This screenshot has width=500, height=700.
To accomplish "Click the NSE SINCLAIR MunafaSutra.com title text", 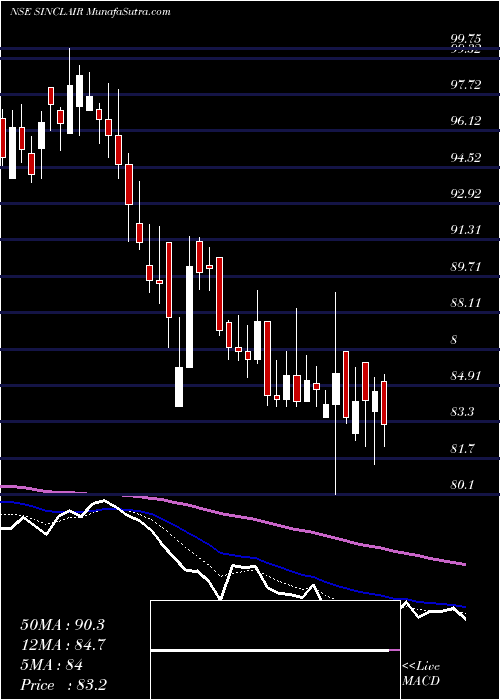I will 90,12.
